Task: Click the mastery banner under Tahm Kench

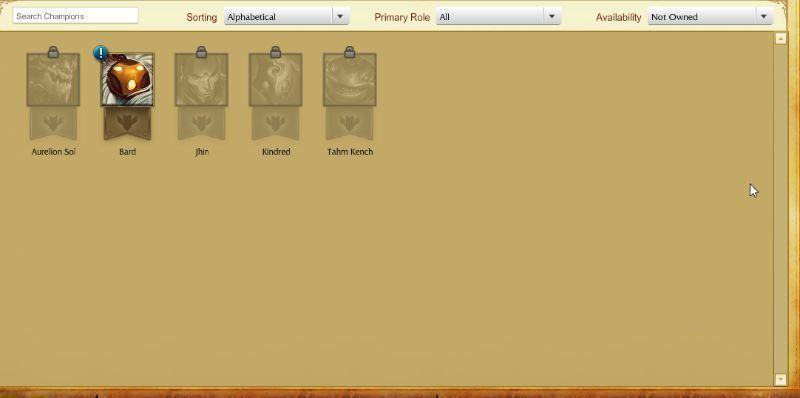Action: [349, 123]
